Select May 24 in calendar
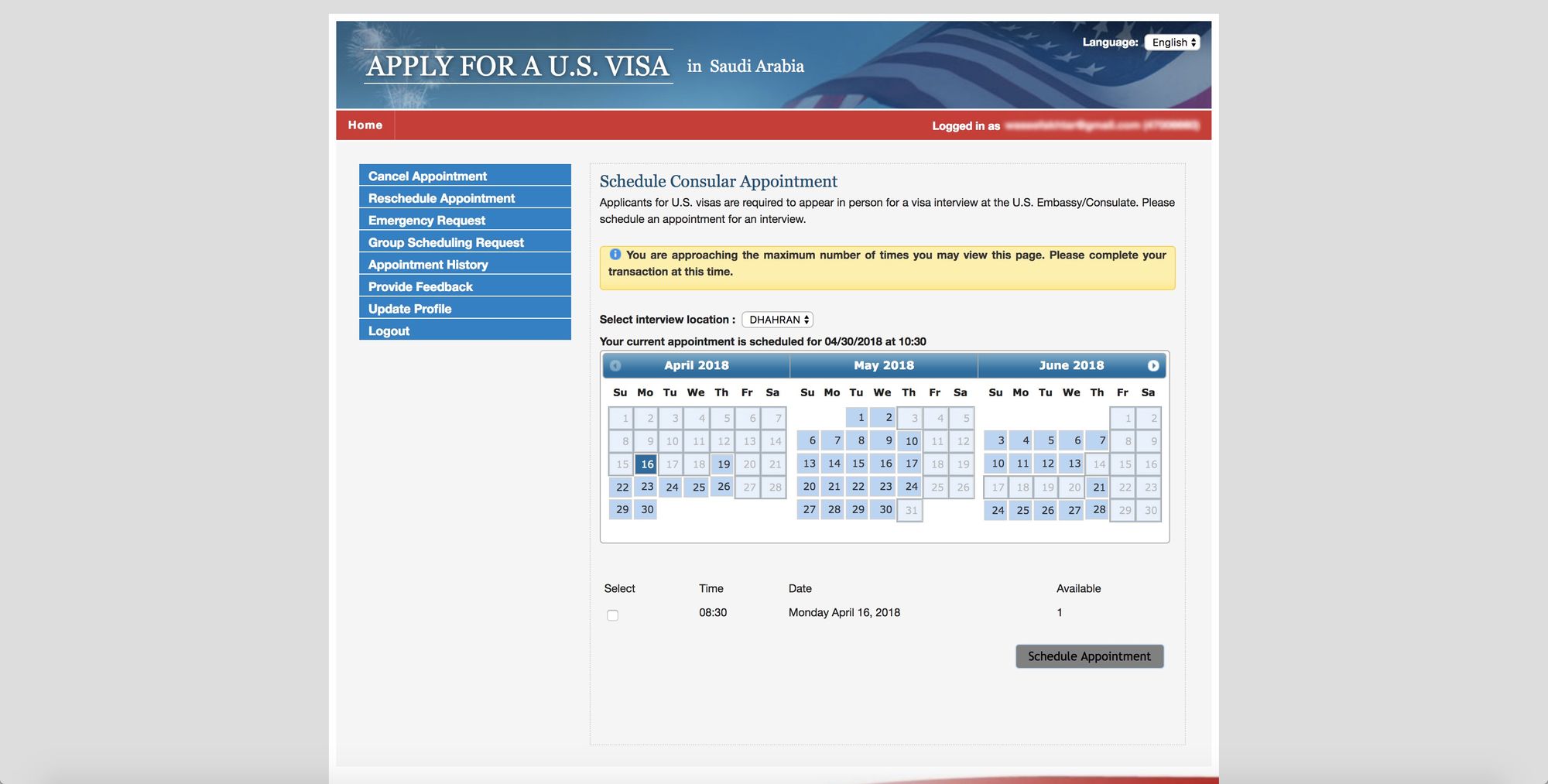 [909, 487]
